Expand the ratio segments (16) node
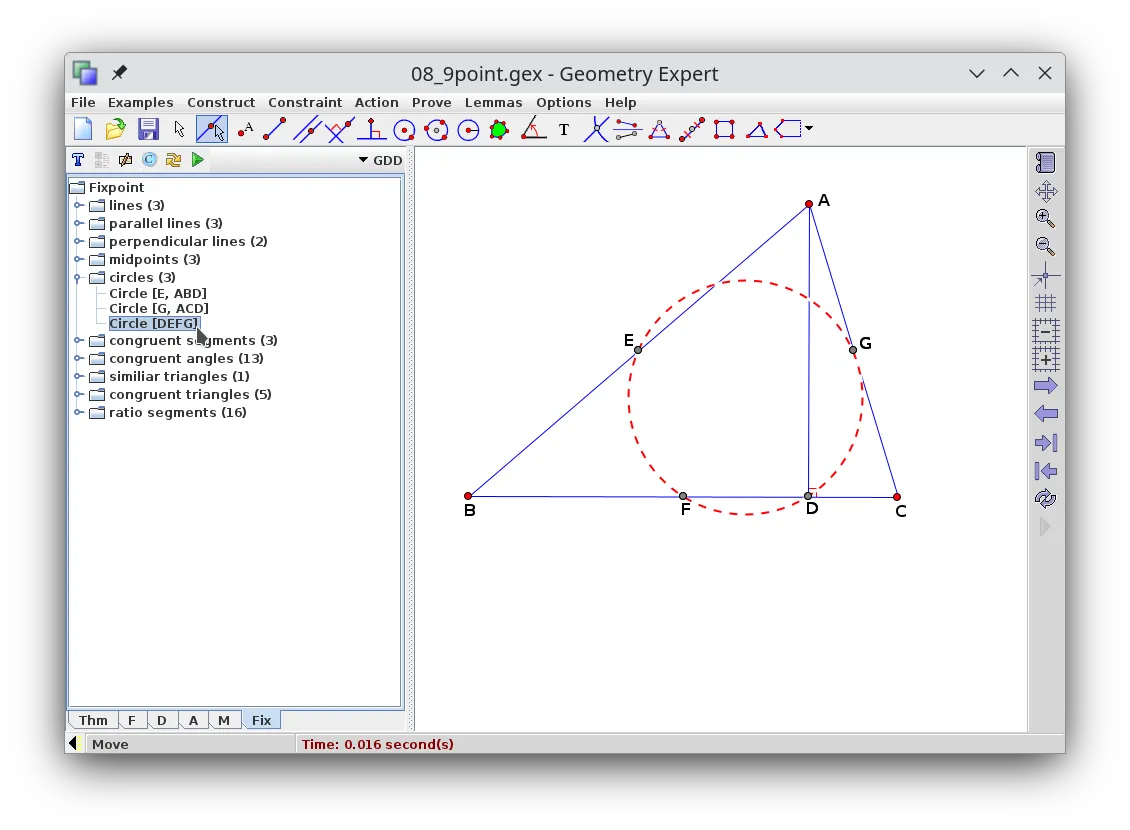Screen dimensions: 1130x830 click(x=78, y=412)
